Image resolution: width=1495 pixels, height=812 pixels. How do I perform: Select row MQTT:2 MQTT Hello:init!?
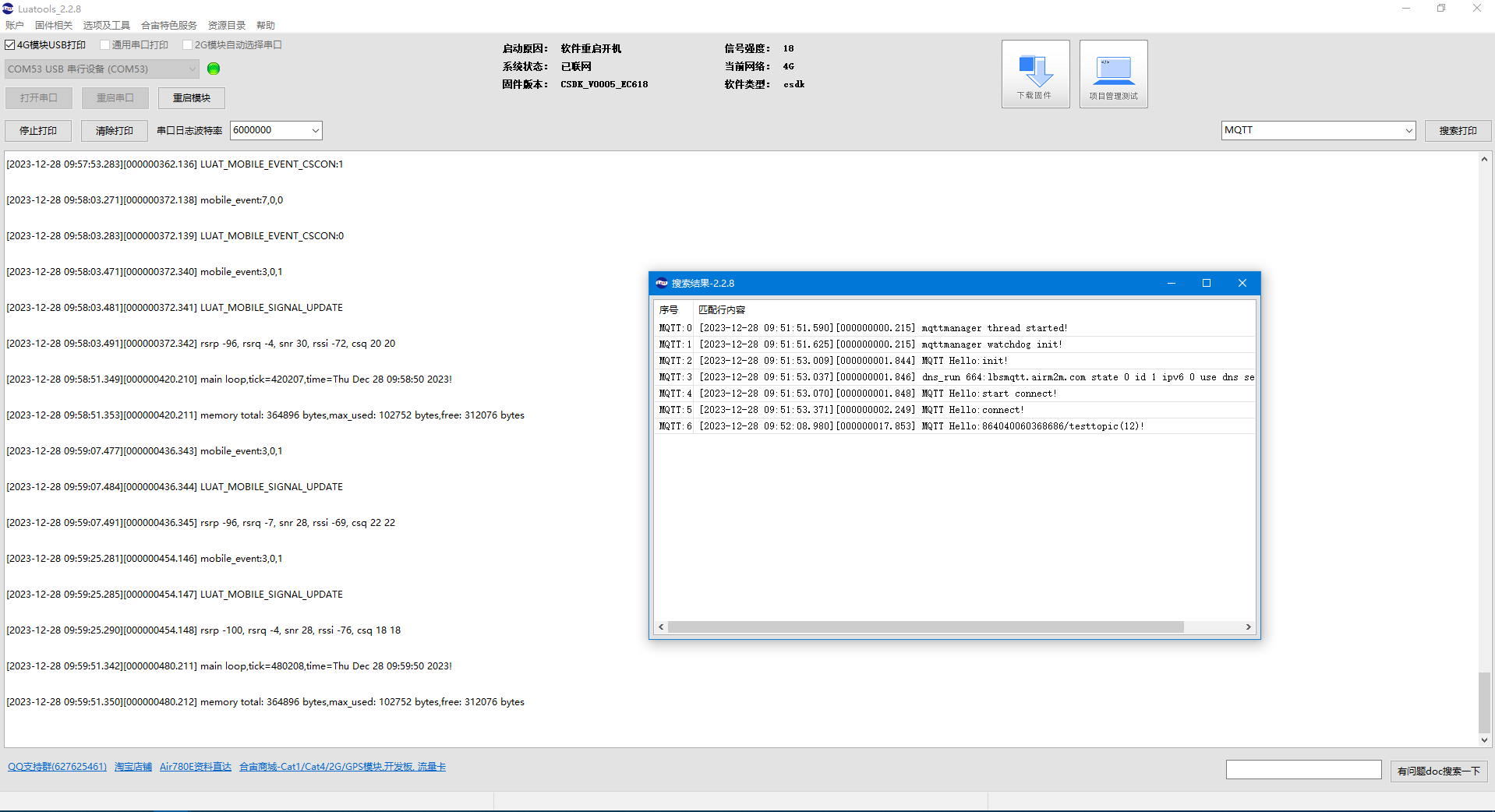[955, 361]
